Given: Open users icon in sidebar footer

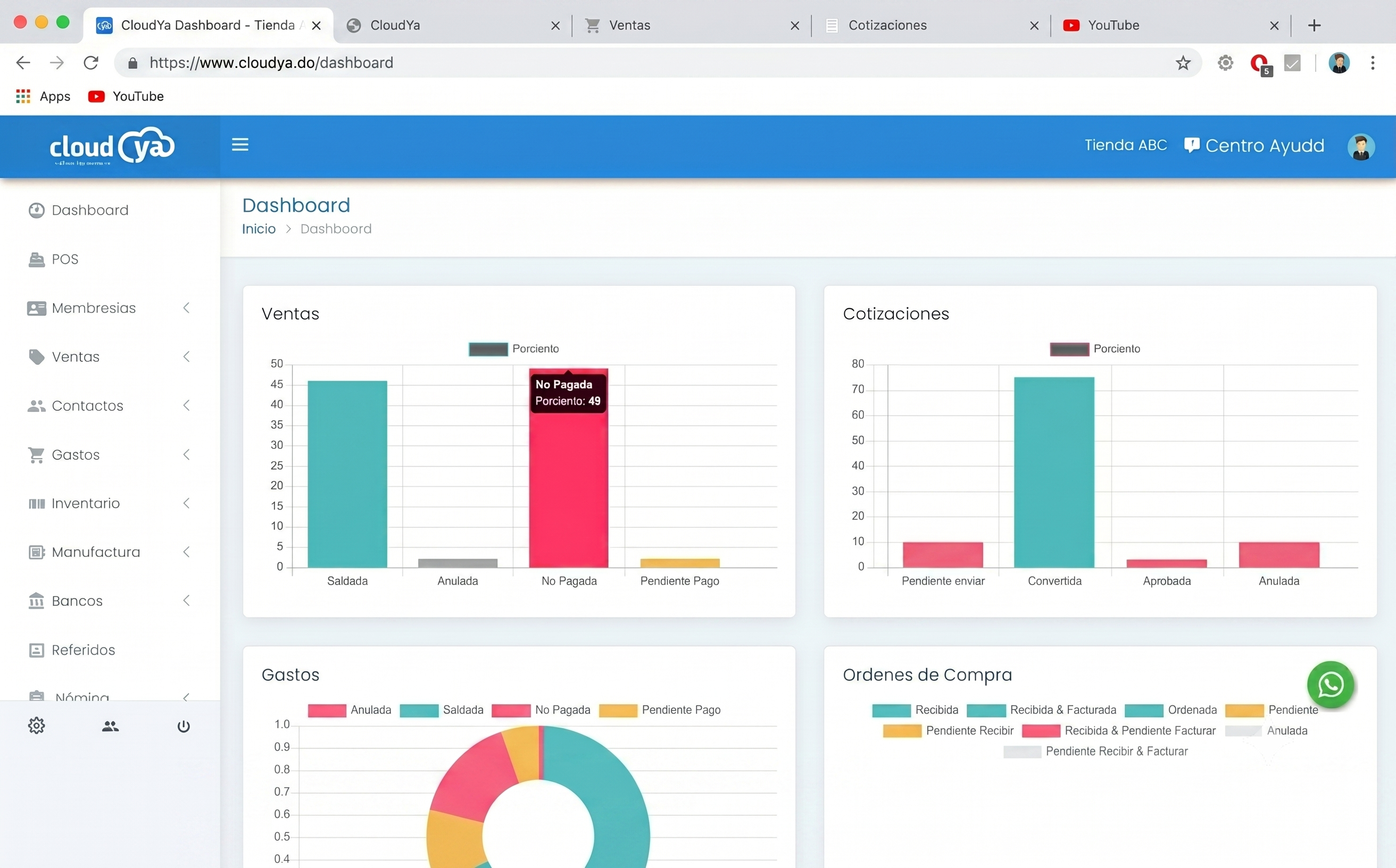Looking at the screenshot, I should coord(110,726).
